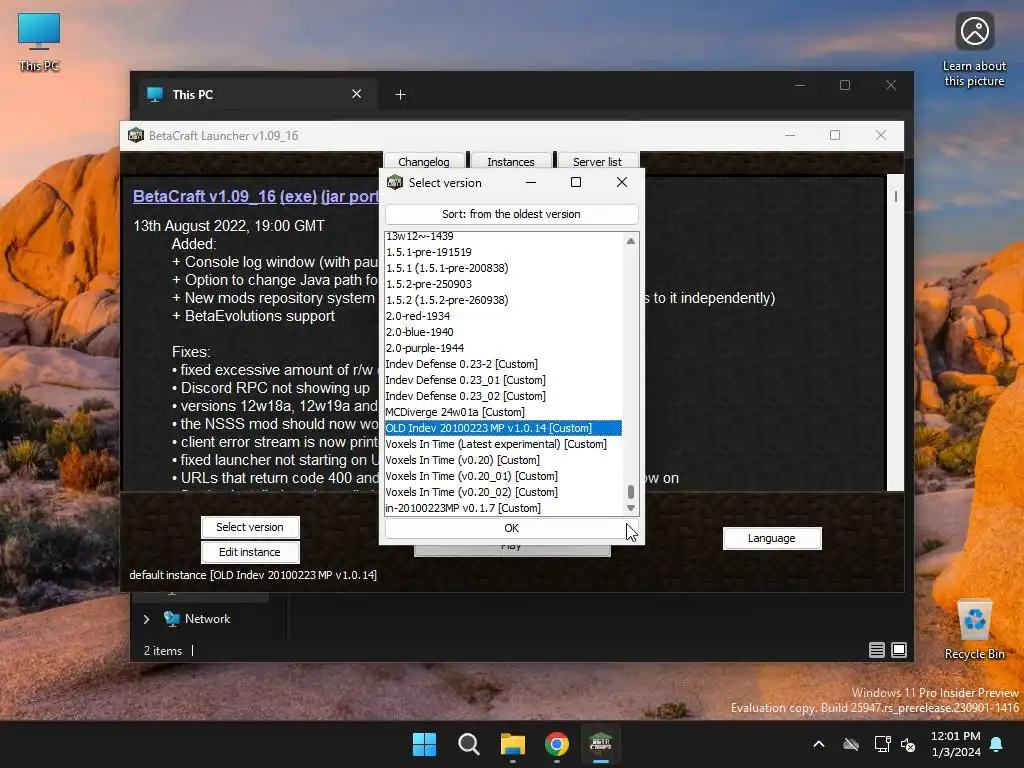Select Voxels In Time (v0.20_01) [Custom]
1024x768 pixels.
pos(503,476)
